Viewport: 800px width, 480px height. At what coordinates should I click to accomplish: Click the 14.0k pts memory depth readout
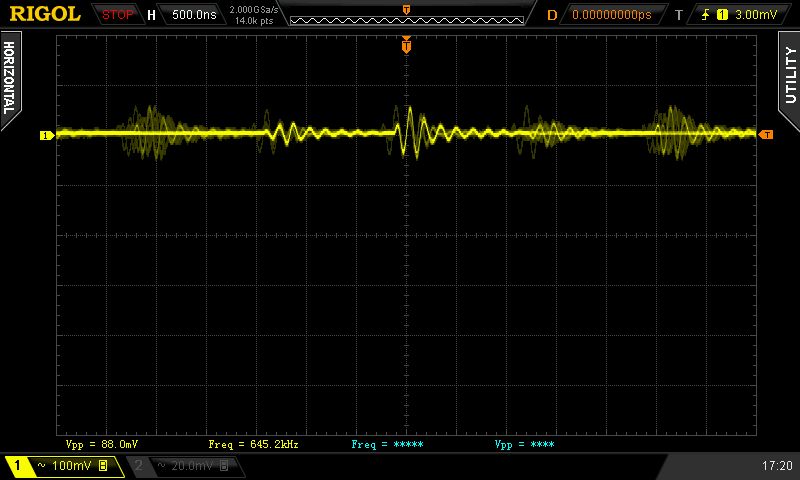[254, 21]
